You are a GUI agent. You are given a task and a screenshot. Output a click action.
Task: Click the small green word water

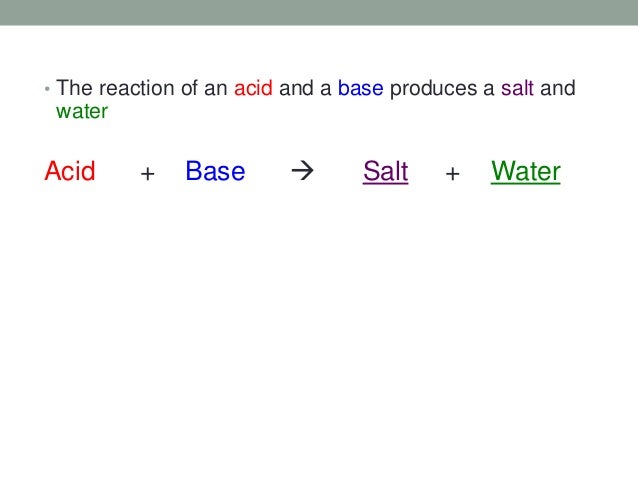(x=82, y=111)
